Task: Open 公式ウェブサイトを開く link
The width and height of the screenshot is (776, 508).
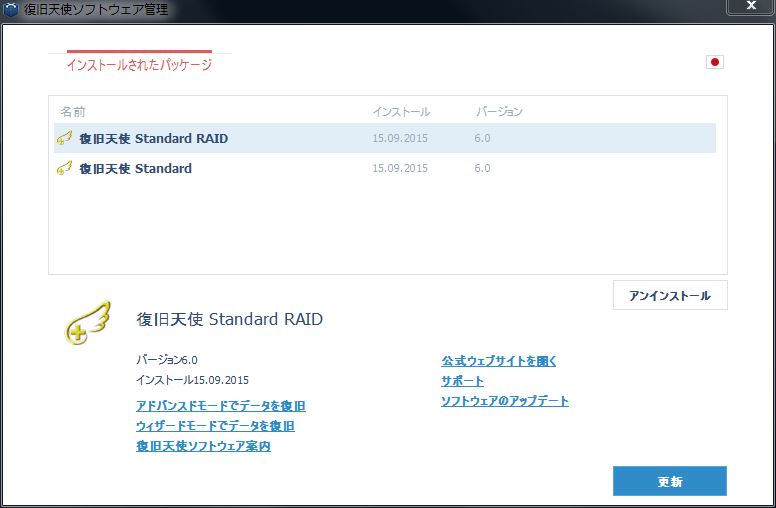Action: [x=499, y=361]
